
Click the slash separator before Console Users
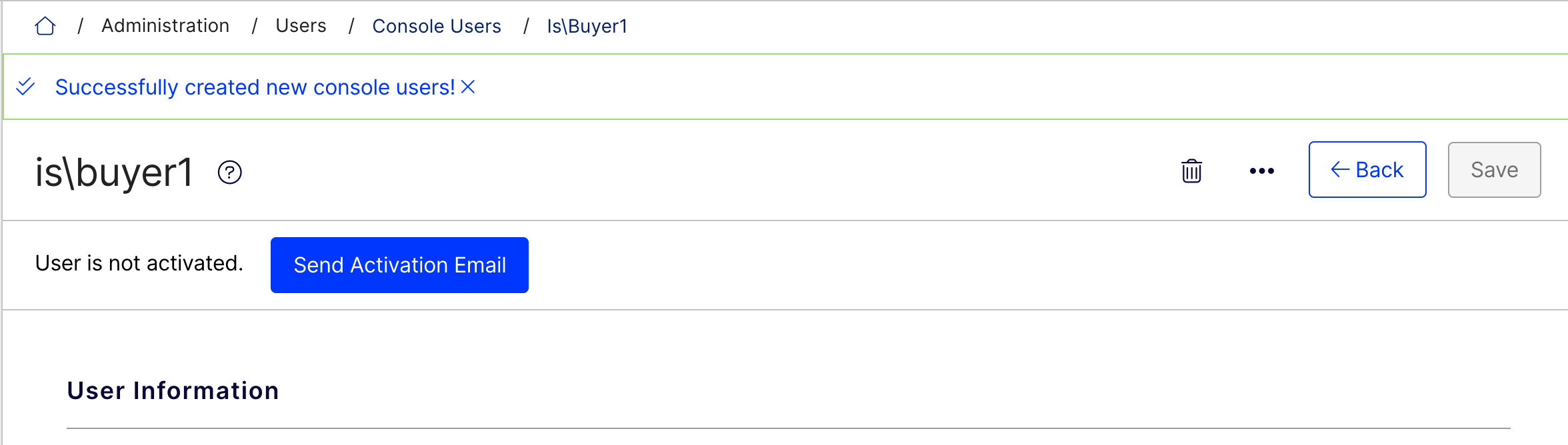point(351,26)
